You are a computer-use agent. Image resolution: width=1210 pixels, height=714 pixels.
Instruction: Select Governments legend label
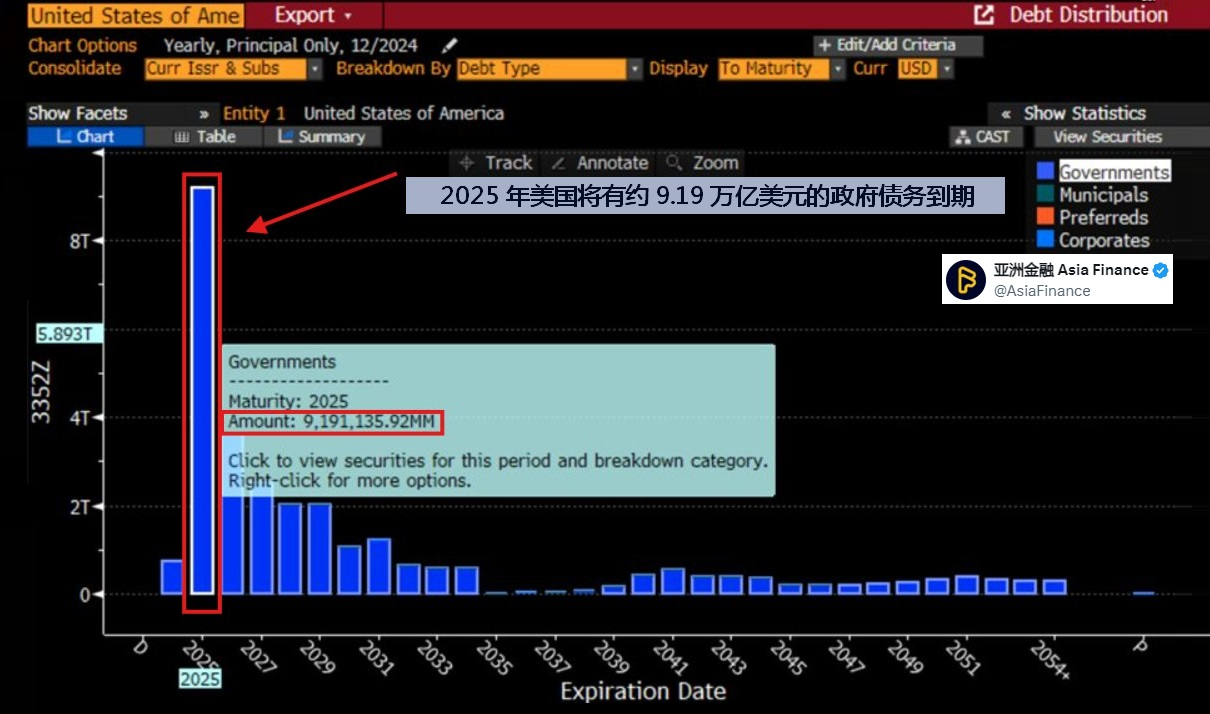pyautogui.click(x=1114, y=172)
